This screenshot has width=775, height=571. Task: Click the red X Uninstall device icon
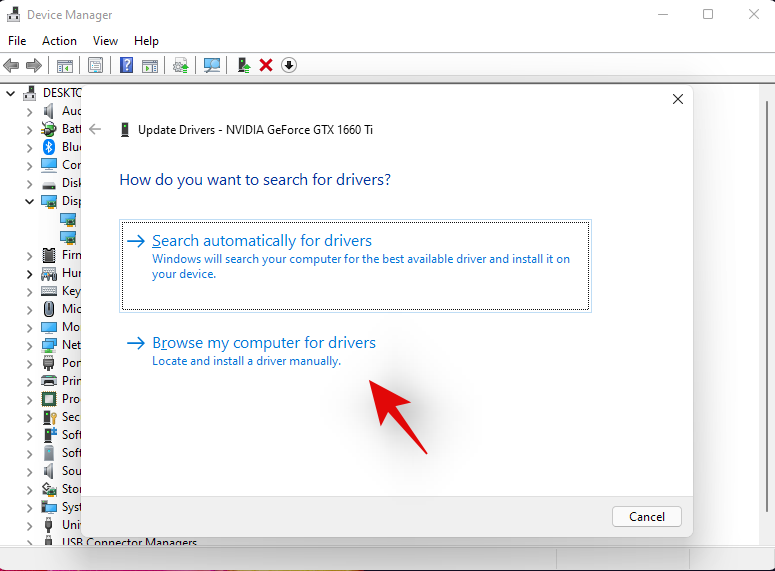[266, 65]
